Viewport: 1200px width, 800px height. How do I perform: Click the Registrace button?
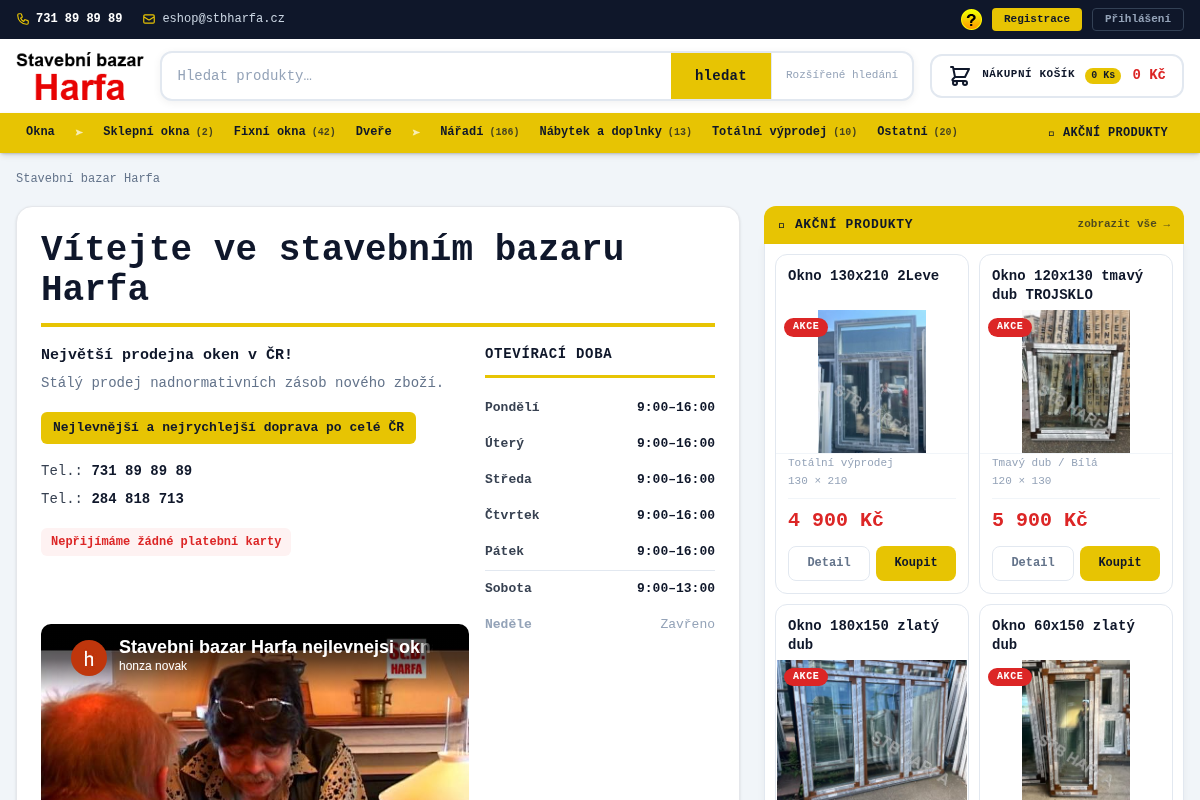click(x=1037, y=20)
